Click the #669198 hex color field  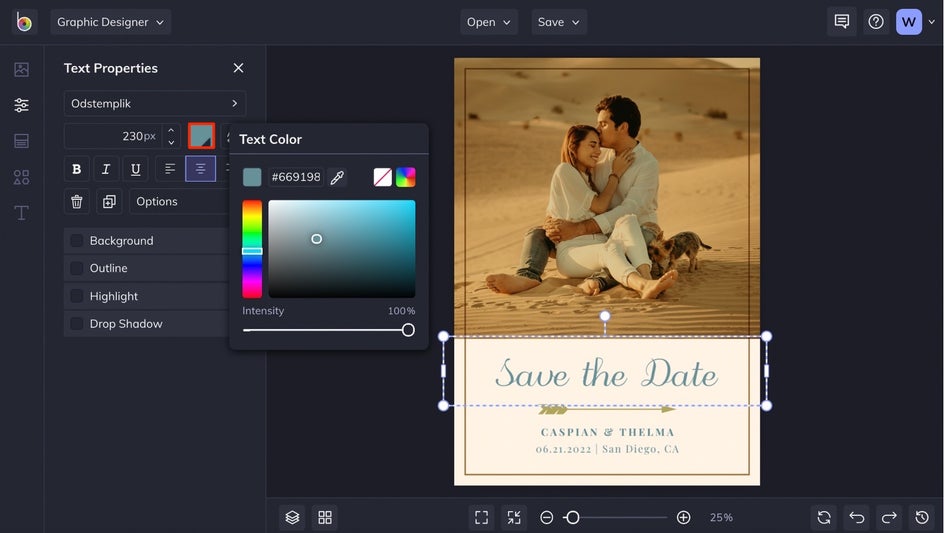tap(296, 177)
